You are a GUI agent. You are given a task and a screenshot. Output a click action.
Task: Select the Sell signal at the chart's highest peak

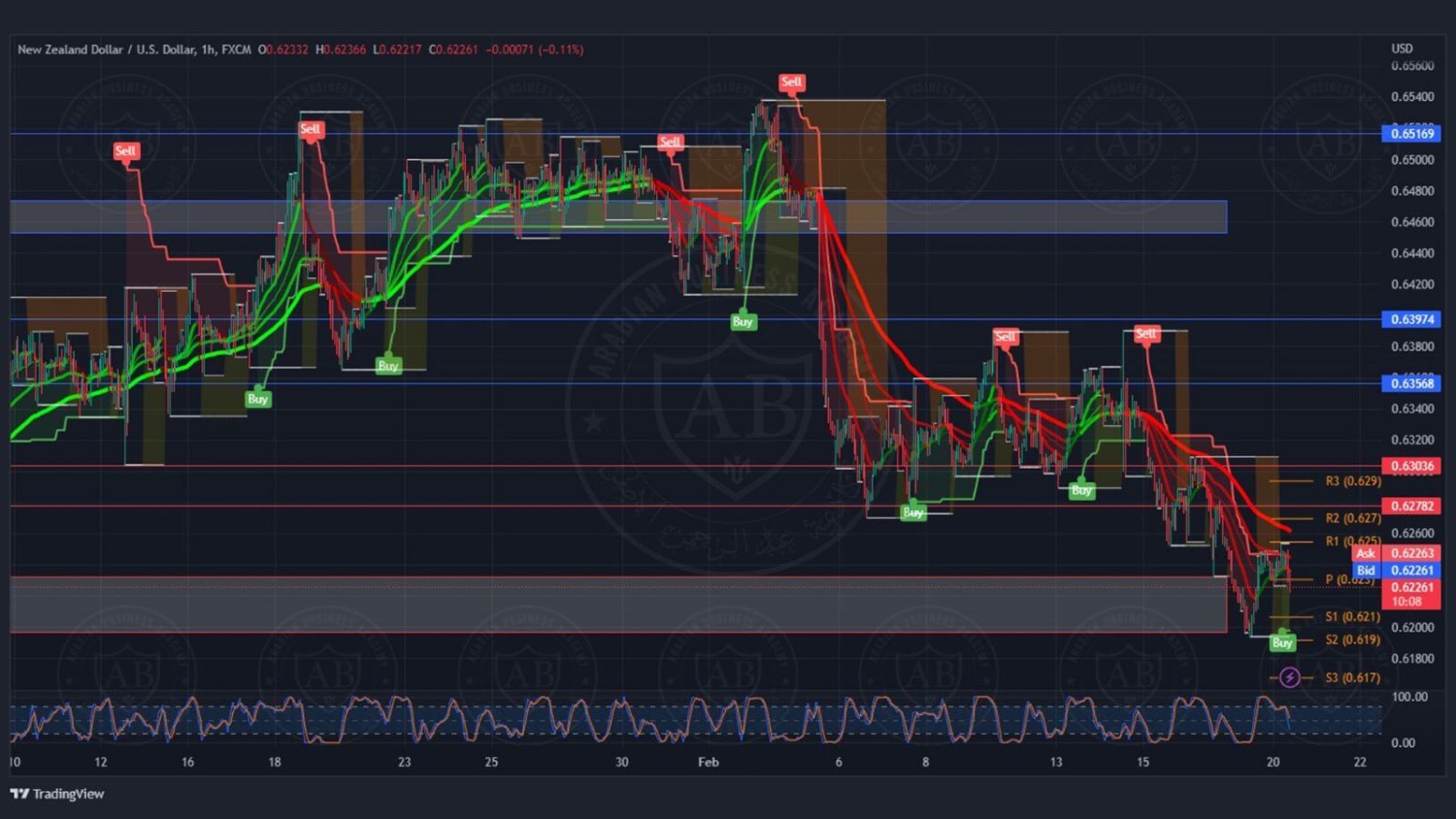[791, 82]
